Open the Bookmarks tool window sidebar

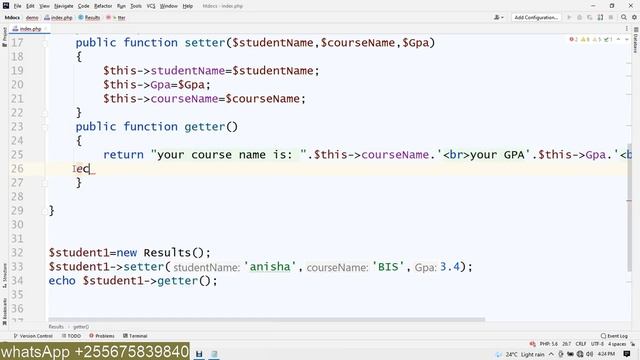pyautogui.click(x=4, y=311)
